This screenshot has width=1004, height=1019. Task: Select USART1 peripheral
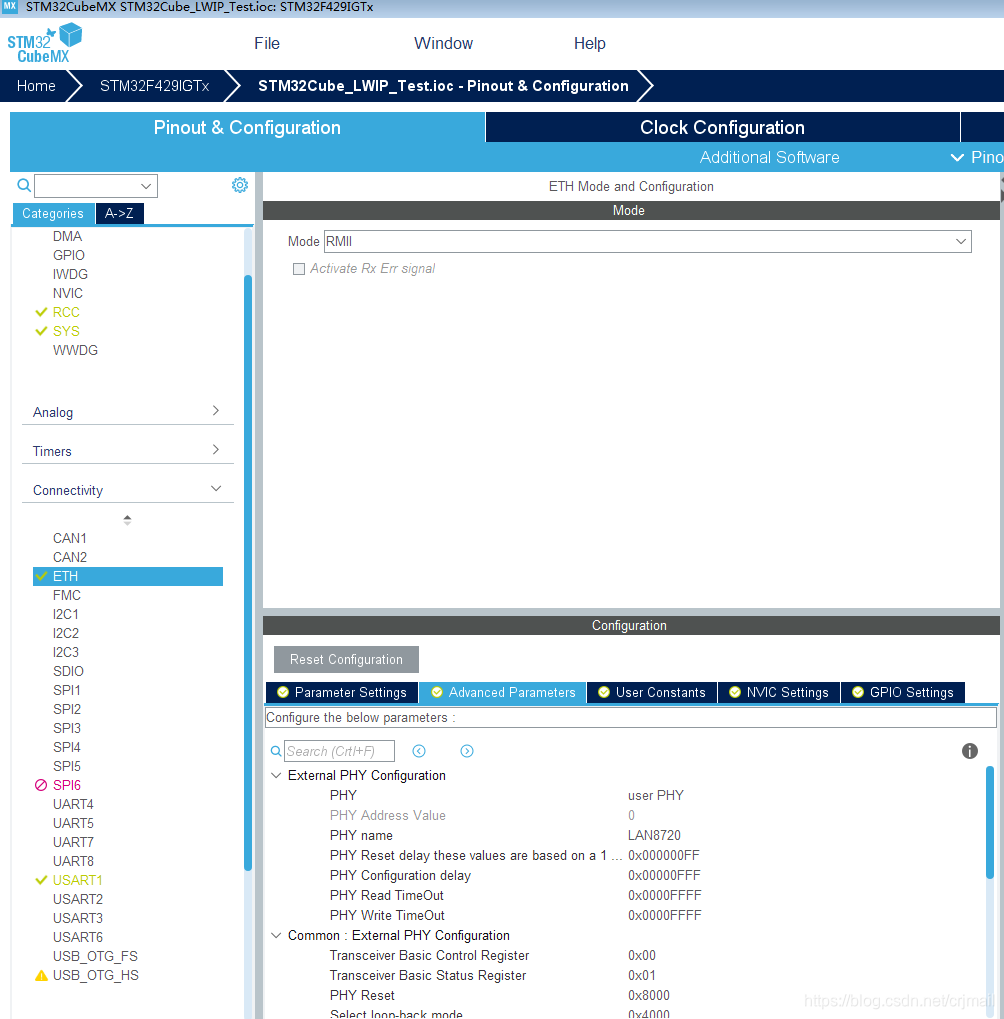[x=77, y=880]
